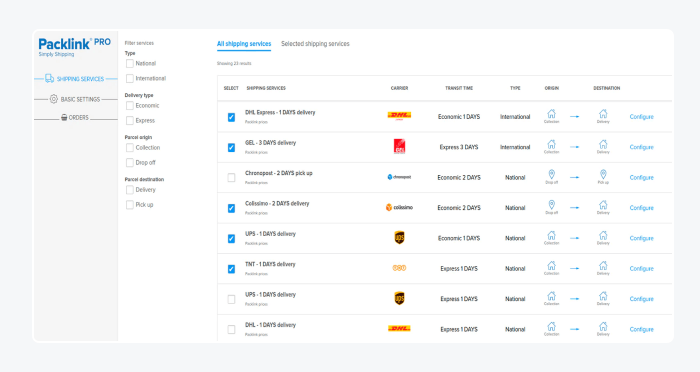This screenshot has height=372, width=700.
Task: Click the Delivery destination icon in DHL Express row
Action: pos(603,114)
